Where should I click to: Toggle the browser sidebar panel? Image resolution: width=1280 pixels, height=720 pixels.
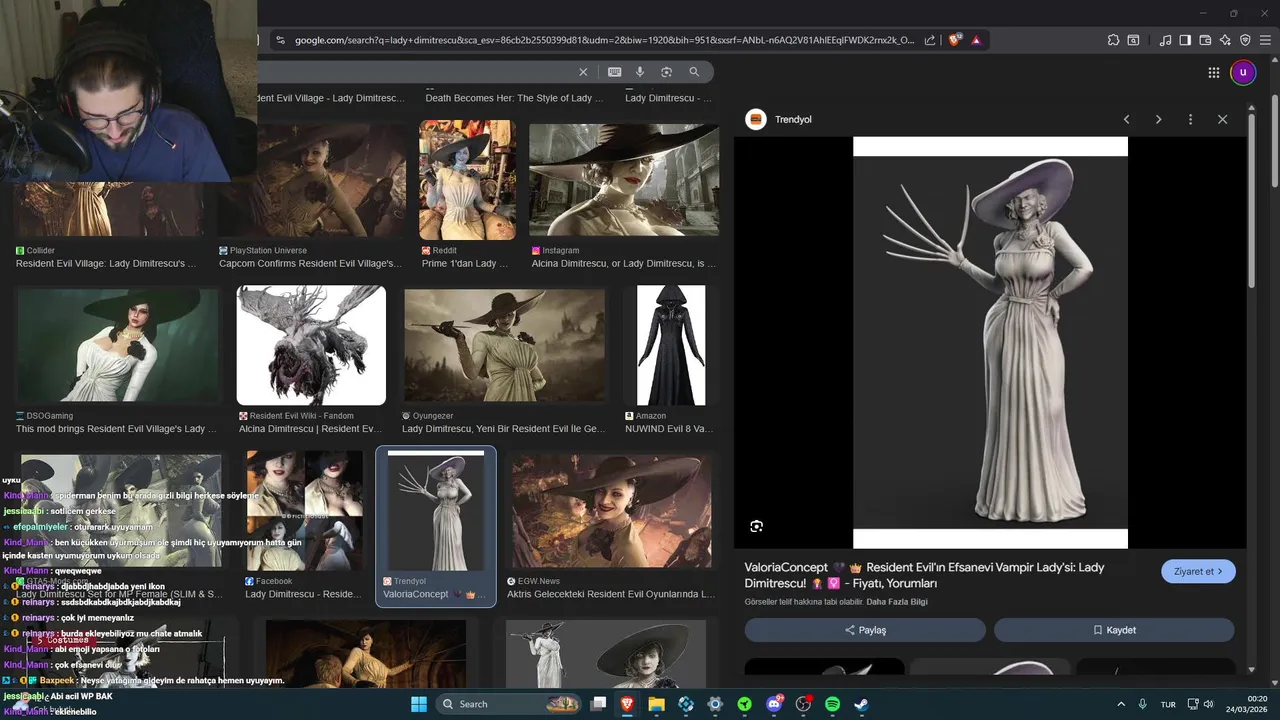(1185, 40)
